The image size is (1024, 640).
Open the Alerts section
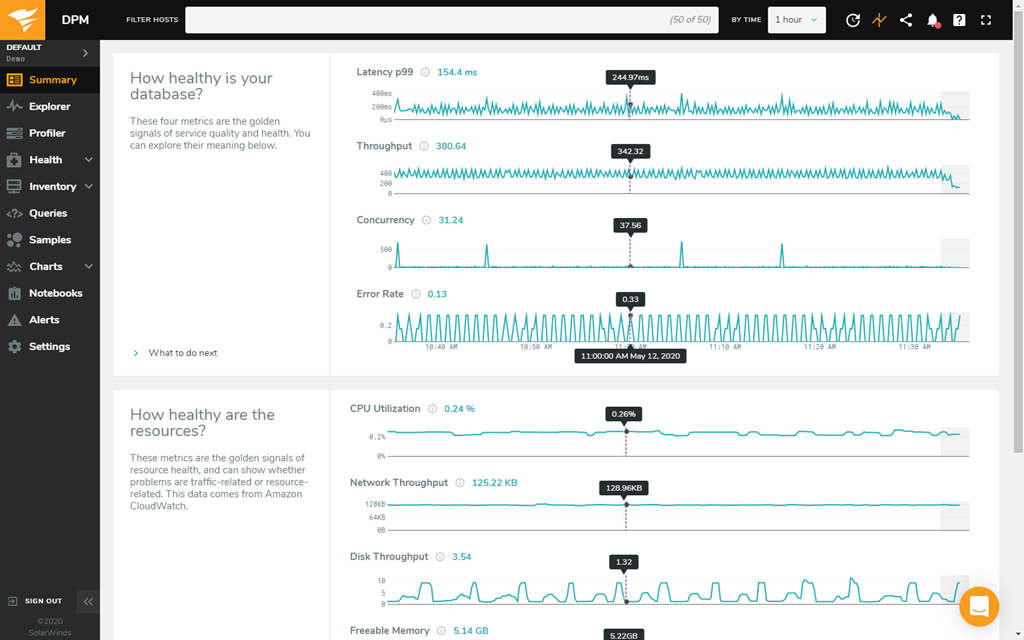44,320
